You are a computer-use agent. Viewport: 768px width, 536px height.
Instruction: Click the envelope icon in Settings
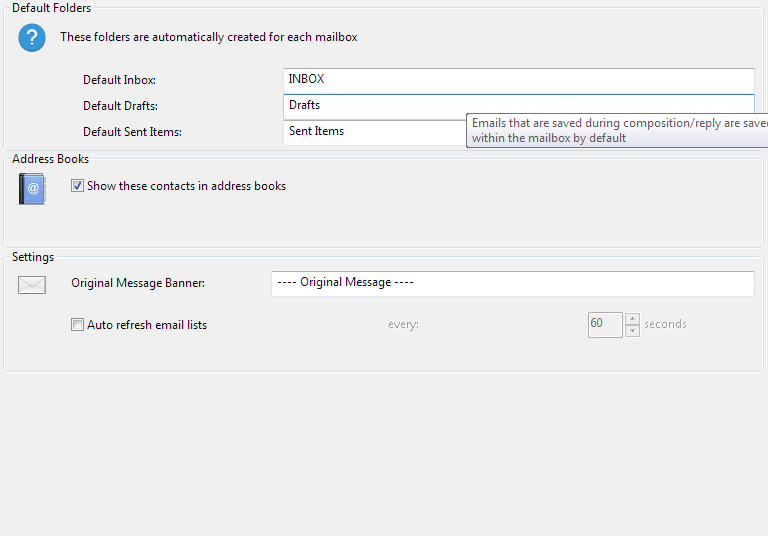tap(32, 285)
